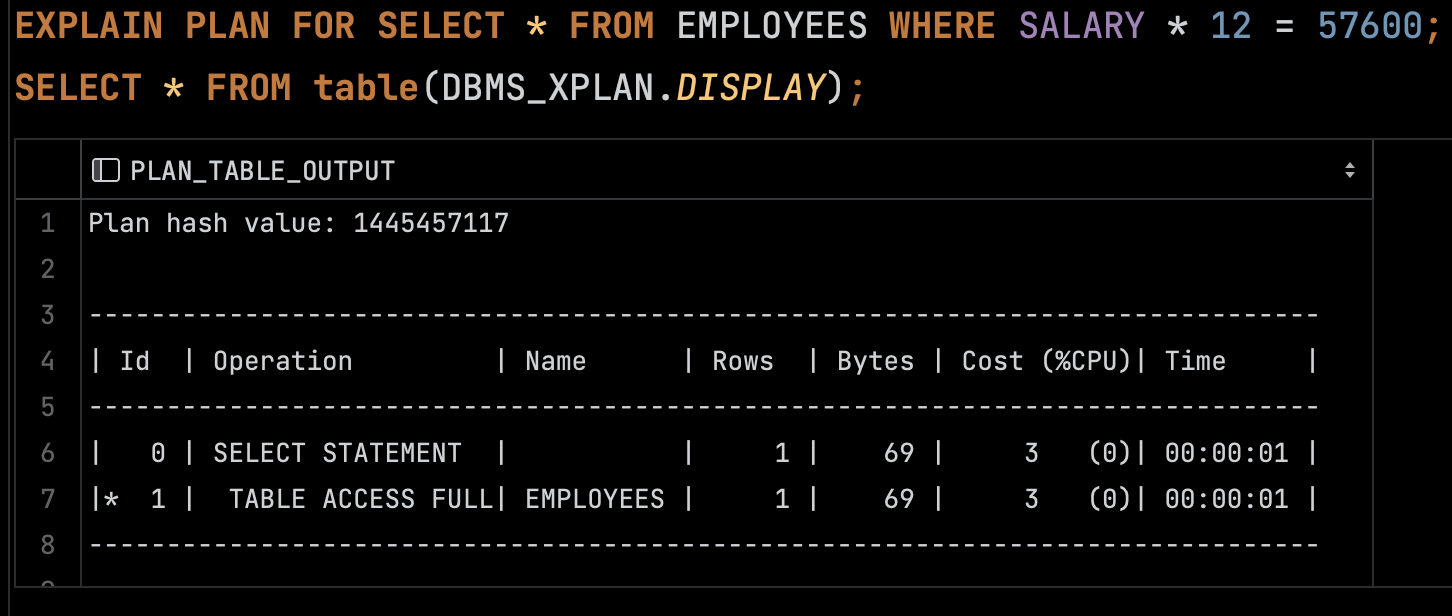Click the WHERE keyword in the query
This screenshot has width=1452, height=616.
pos(942,26)
